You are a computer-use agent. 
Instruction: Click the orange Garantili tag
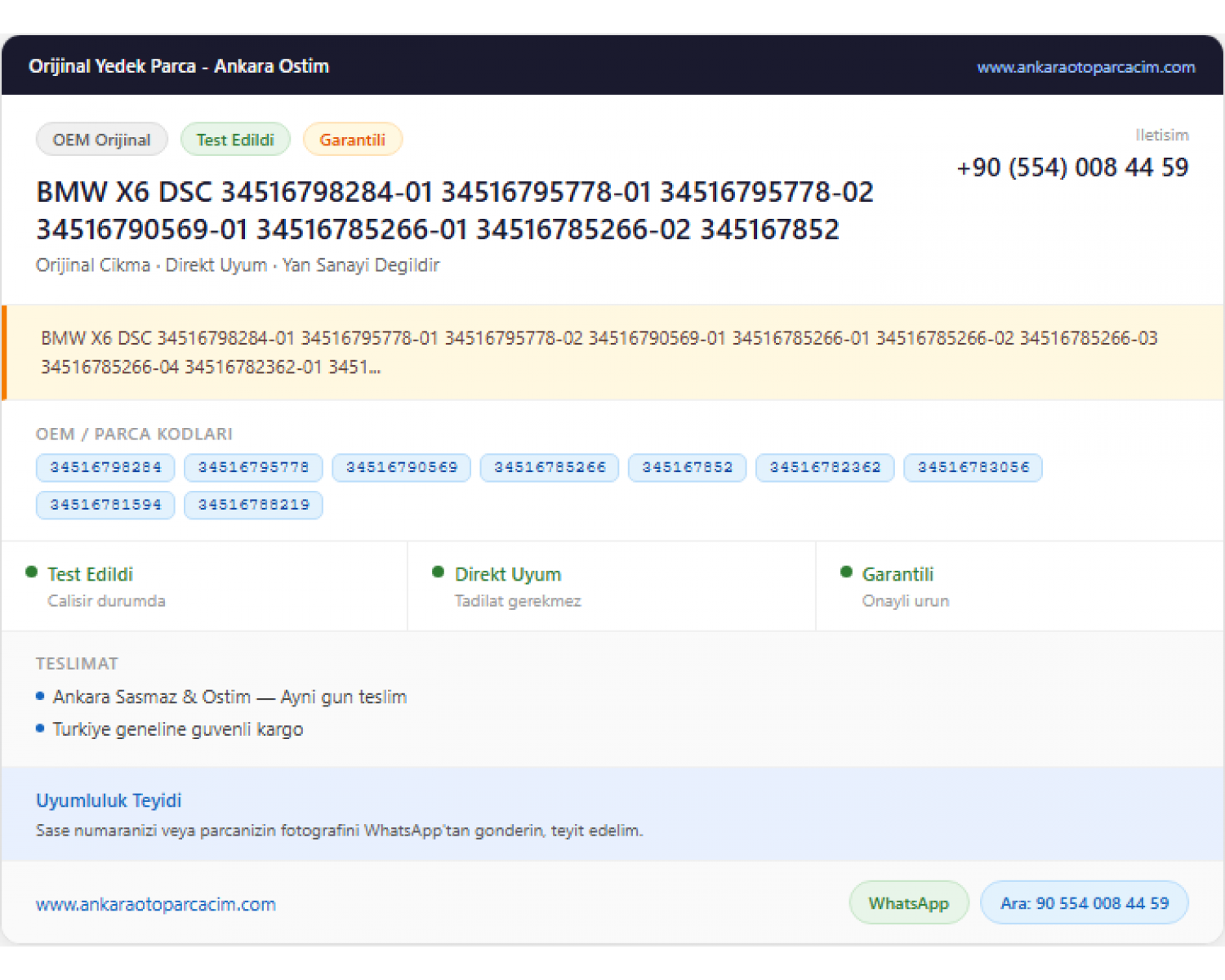(x=352, y=140)
